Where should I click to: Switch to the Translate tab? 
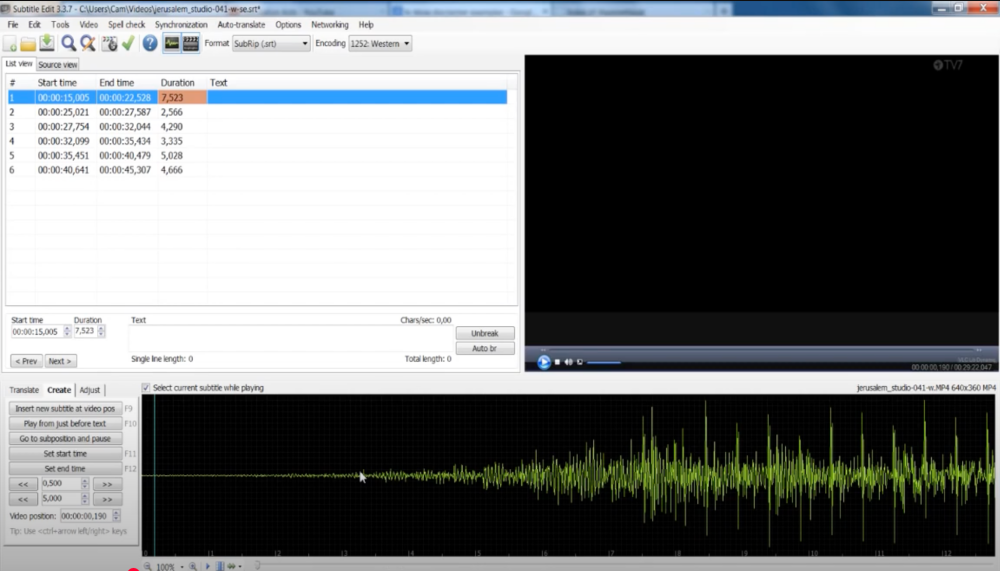[x=24, y=390]
